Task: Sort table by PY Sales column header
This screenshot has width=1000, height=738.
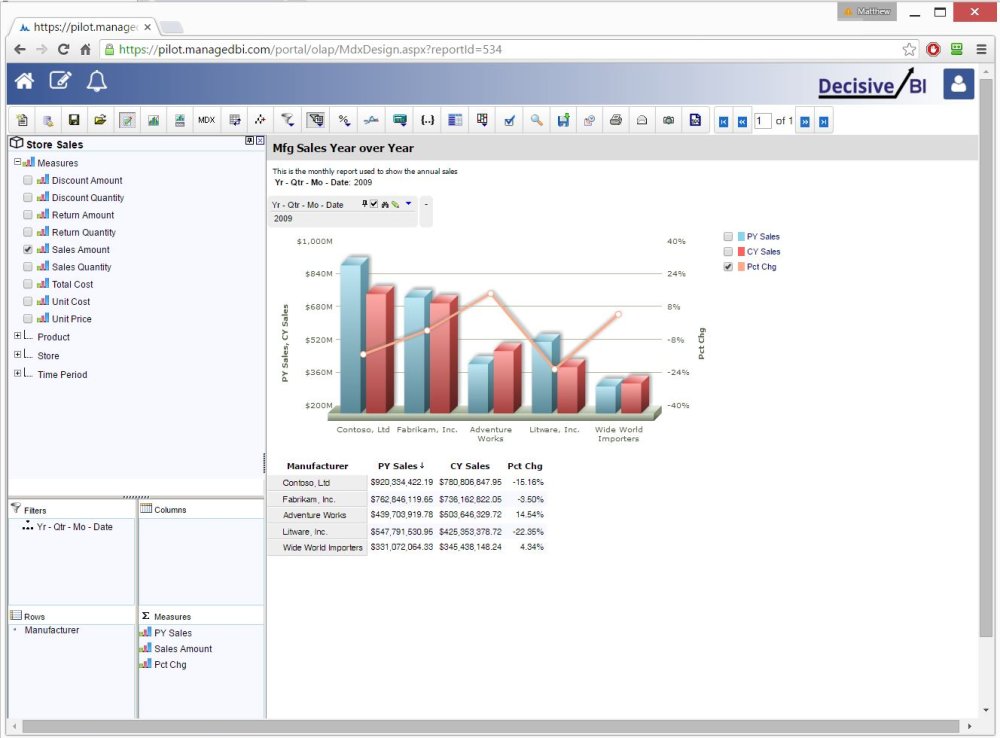Action: (398, 465)
